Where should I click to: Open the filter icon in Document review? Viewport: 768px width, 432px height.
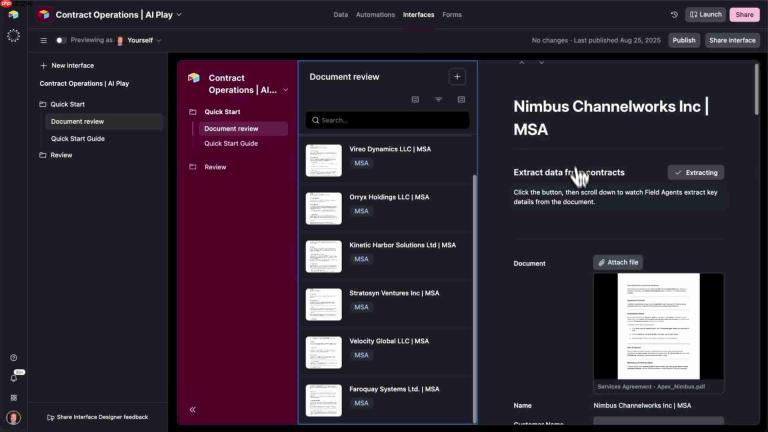[x=438, y=99]
